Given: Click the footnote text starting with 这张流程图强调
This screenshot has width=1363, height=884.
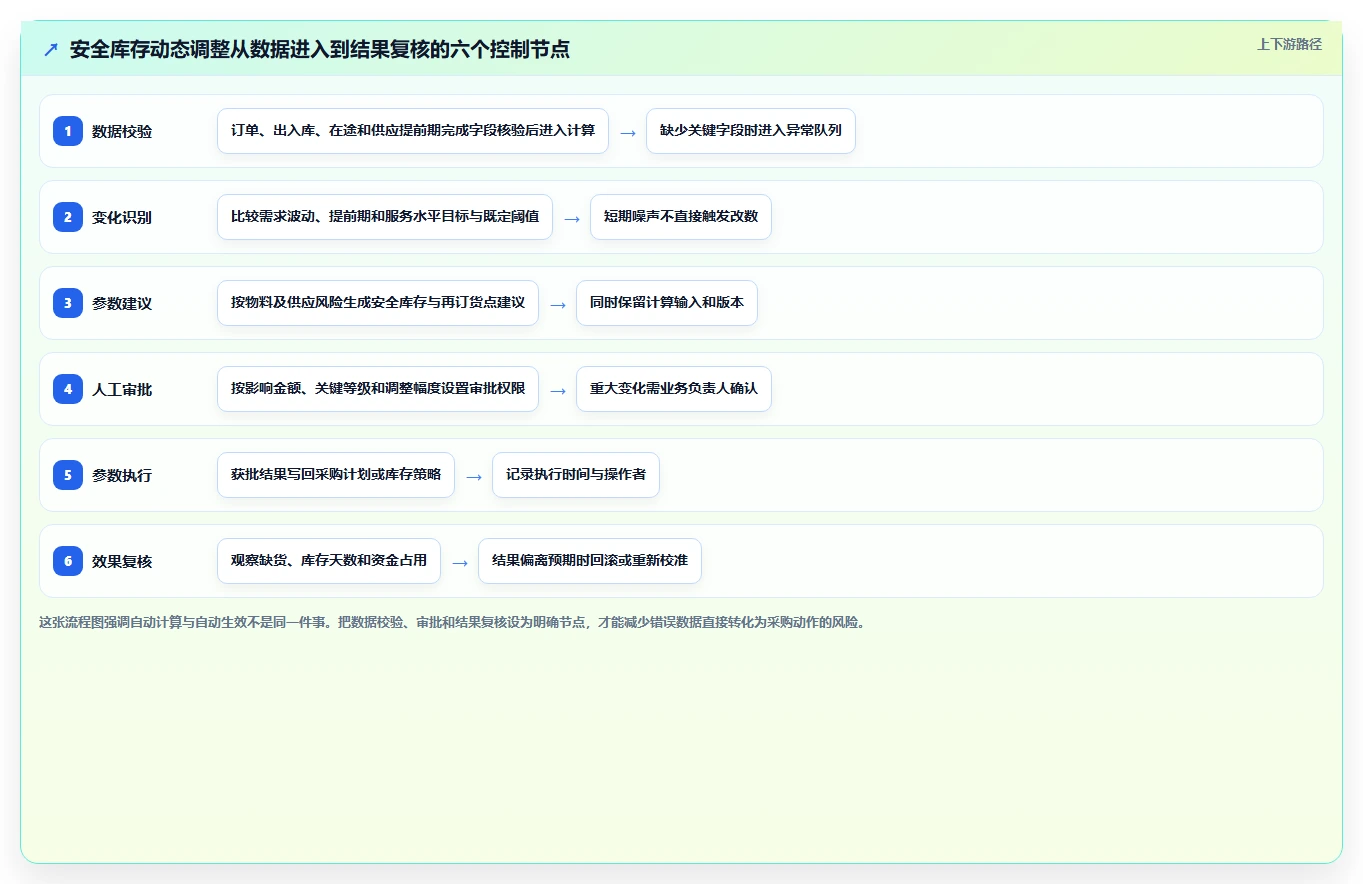Looking at the screenshot, I should point(452,622).
